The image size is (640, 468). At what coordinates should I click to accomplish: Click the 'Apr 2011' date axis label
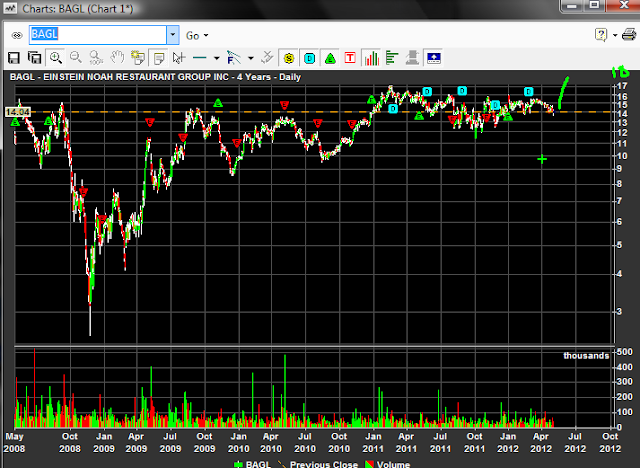406,442
